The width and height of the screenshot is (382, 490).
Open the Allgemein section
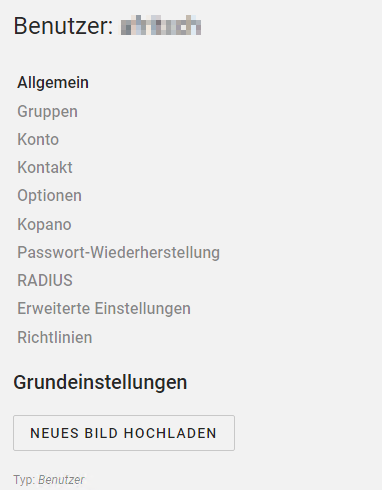pyautogui.click(x=53, y=83)
